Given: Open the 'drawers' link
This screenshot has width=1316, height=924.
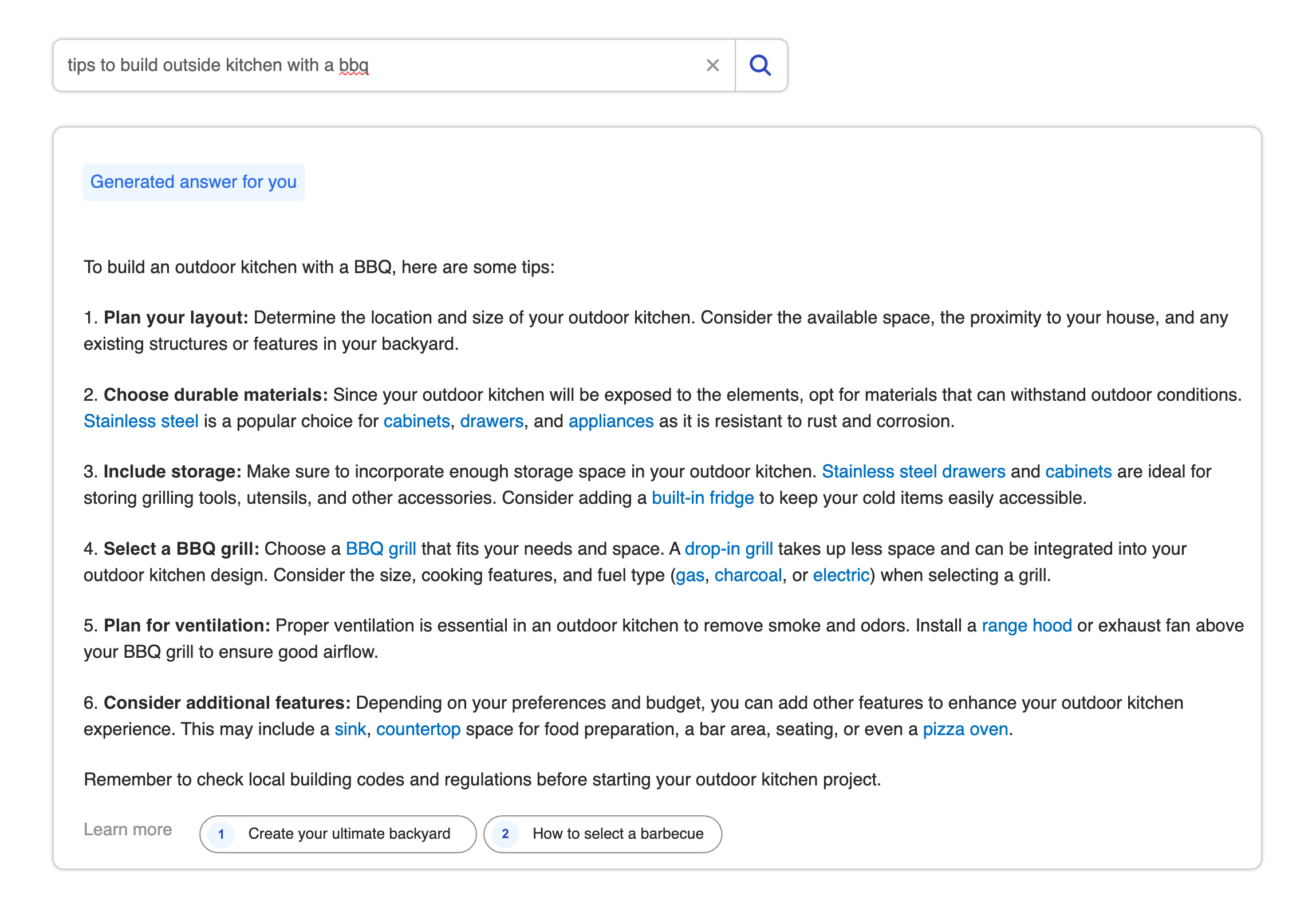Looking at the screenshot, I should pyautogui.click(x=491, y=420).
